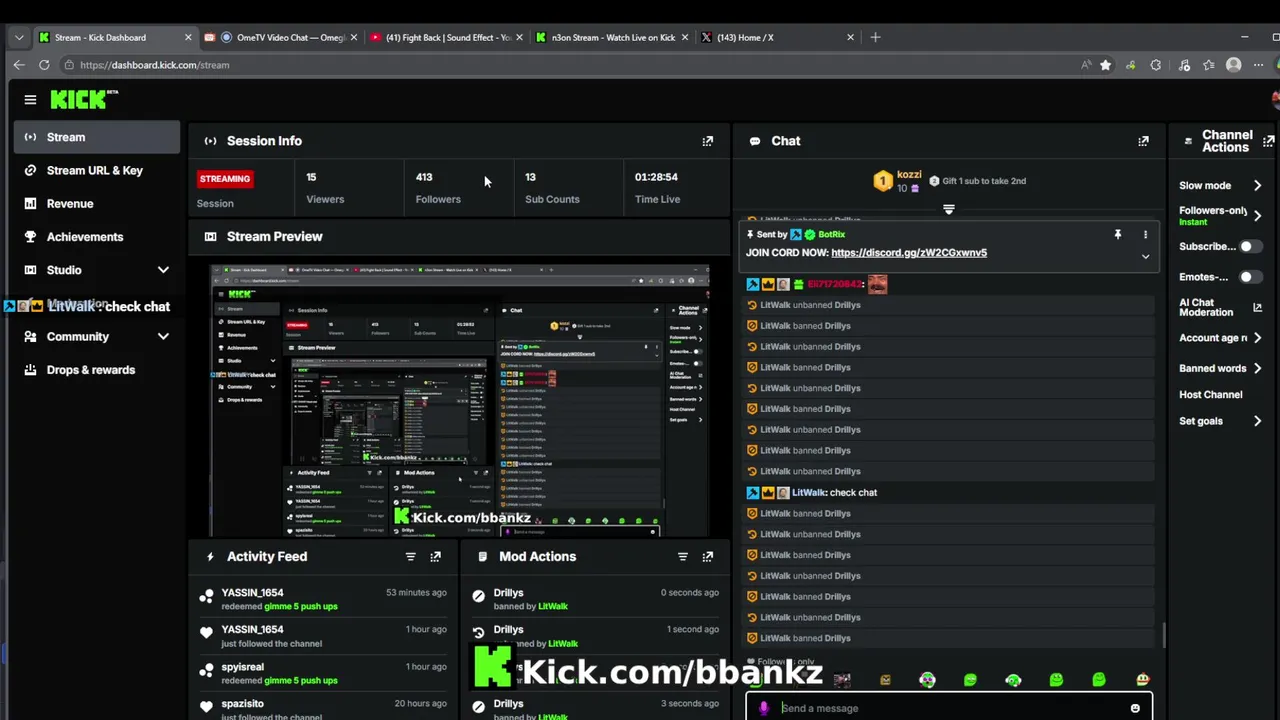The height and width of the screenshot is (720, 1280).
Task: Open the browser profile avatar
Action: coord(1233,65)
